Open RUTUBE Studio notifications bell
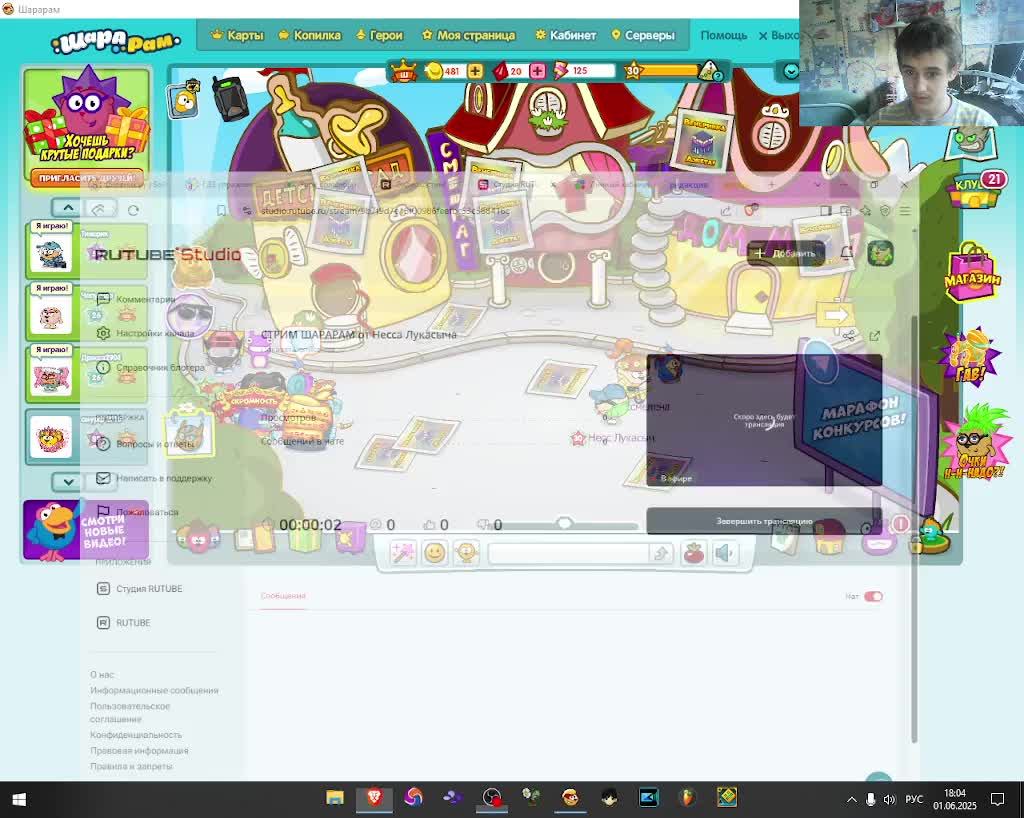1024x818 pixels. pyautogui.click(x=847, y=253)
